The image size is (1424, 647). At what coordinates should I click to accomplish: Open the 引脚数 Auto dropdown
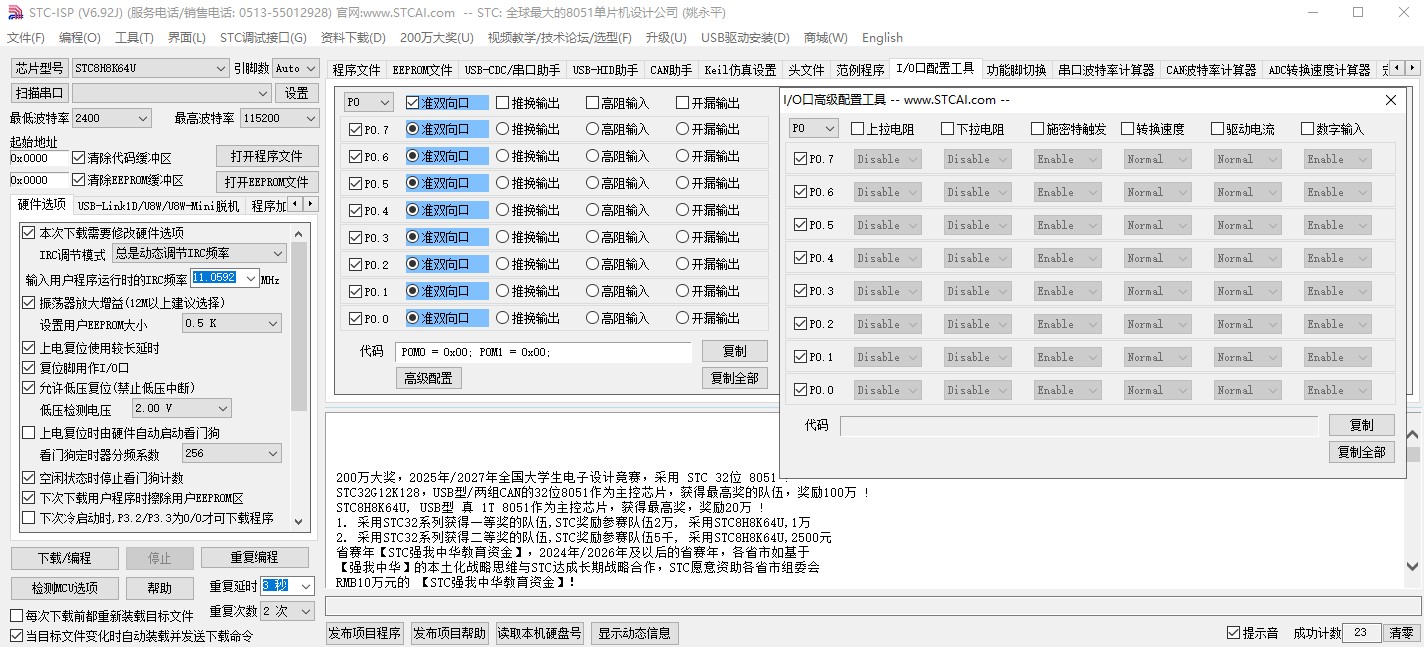click(x=295, y=68)
